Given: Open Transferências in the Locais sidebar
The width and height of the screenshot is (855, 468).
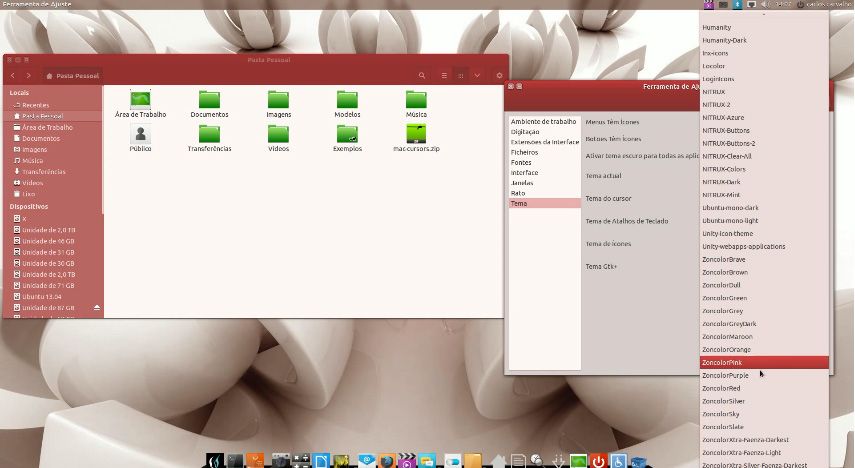Looking at the screenshot, I should coord(43,171).
